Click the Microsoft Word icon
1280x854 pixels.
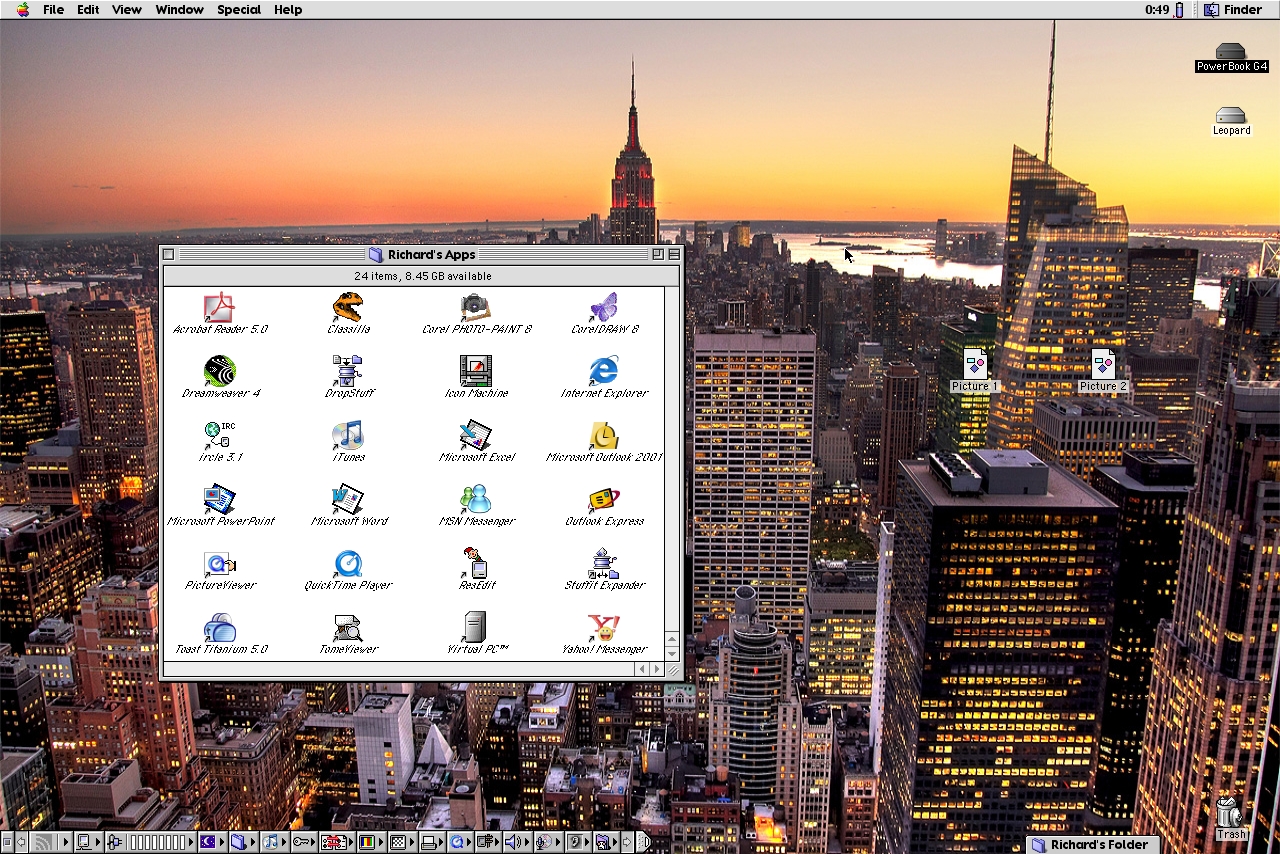[348, 499]
